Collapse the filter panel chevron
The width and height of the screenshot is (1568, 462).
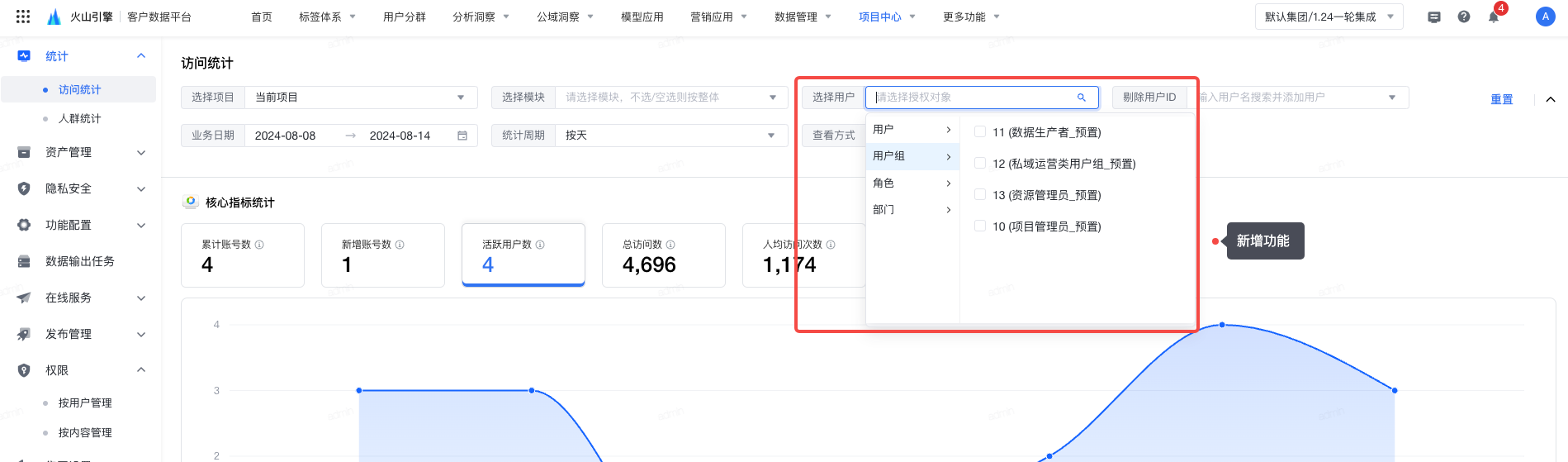point(1551,99)
